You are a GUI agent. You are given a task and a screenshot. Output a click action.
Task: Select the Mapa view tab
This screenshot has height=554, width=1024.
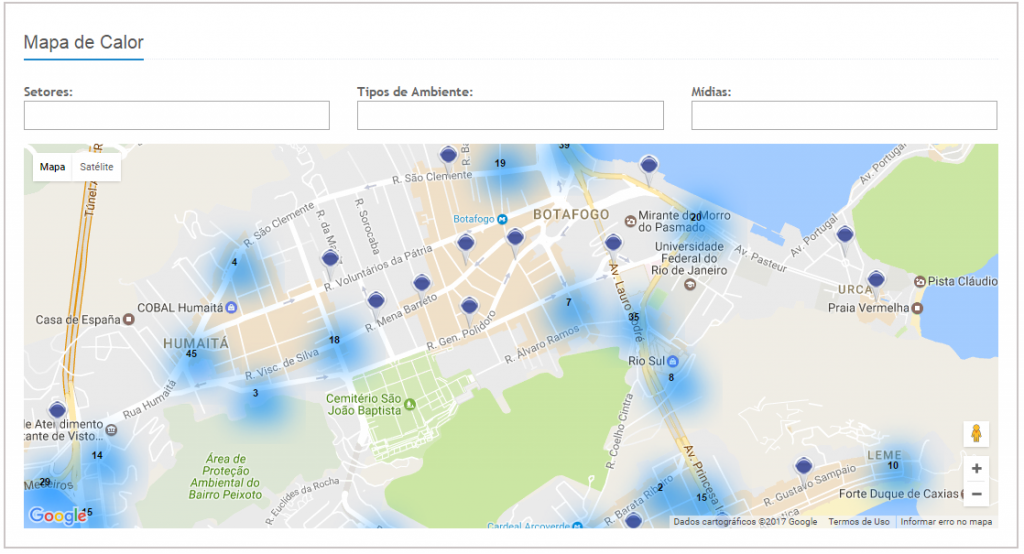[x=52, y=167]
